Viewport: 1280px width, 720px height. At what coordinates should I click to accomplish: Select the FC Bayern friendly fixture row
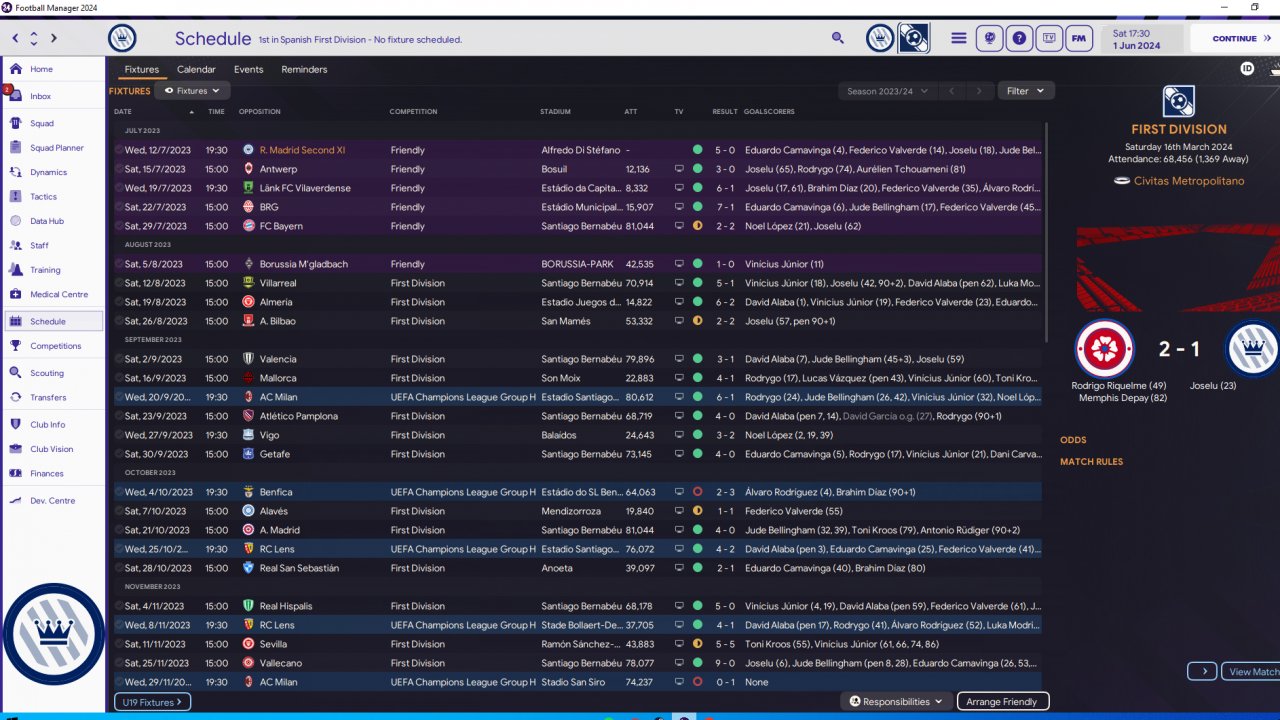(577, 226)
